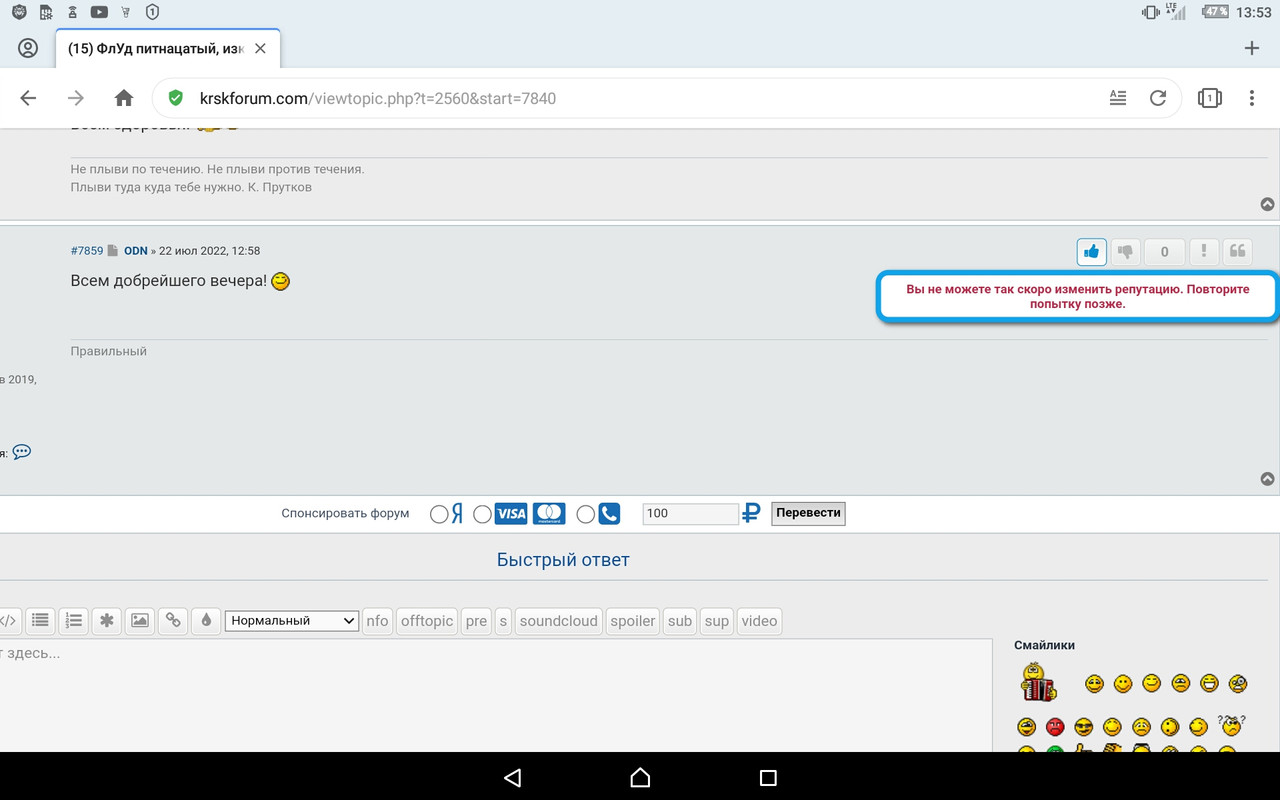Open the tab switcher showing 1 tab
The width and height of the screenshot is (1280, 800).
[1210, 98]
